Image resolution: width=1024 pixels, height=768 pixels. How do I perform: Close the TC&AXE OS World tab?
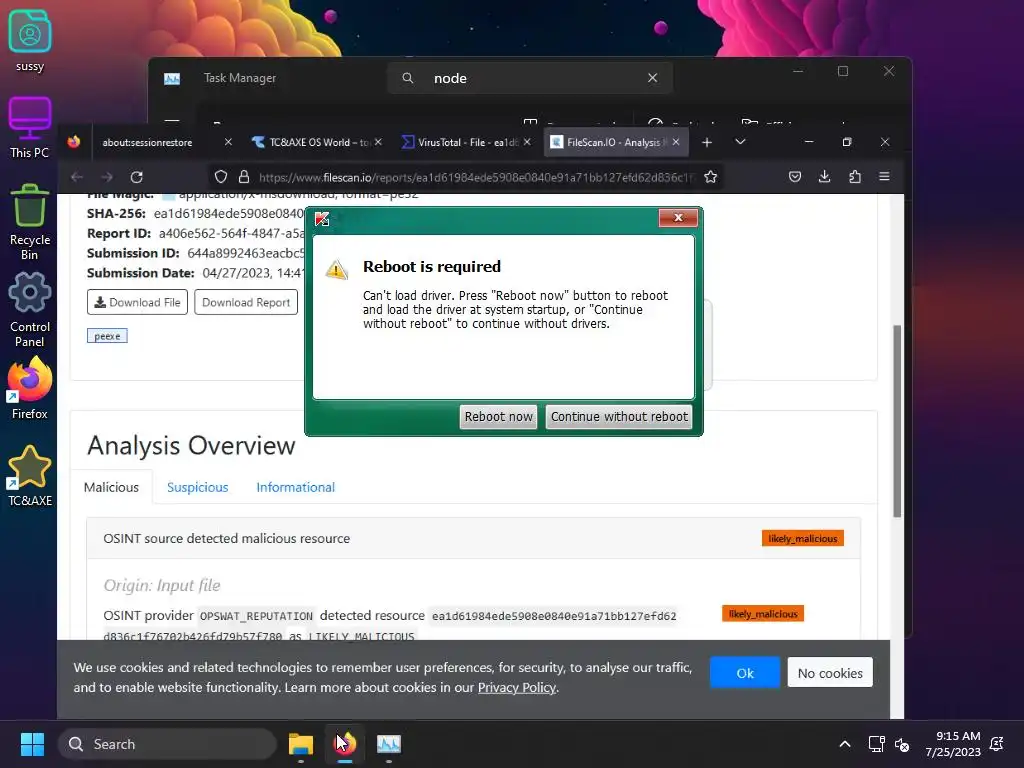coord(378,142)
